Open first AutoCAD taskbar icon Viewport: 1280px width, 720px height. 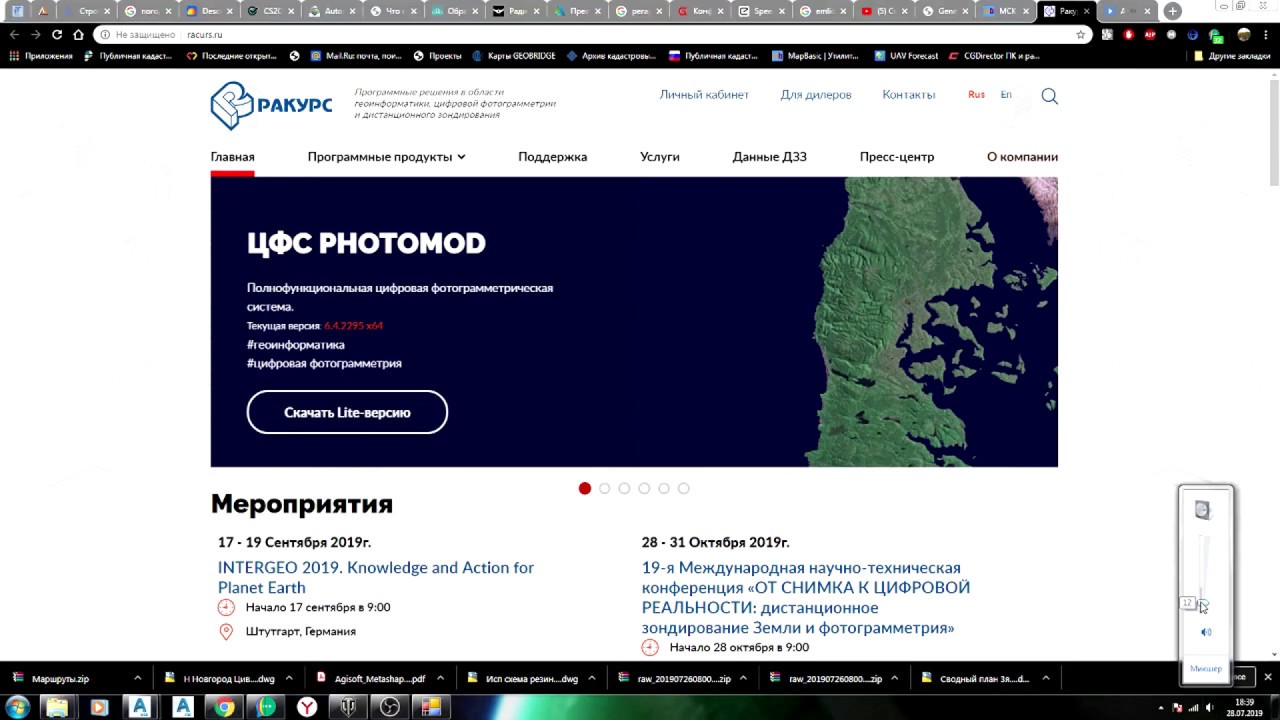point(140,707)
